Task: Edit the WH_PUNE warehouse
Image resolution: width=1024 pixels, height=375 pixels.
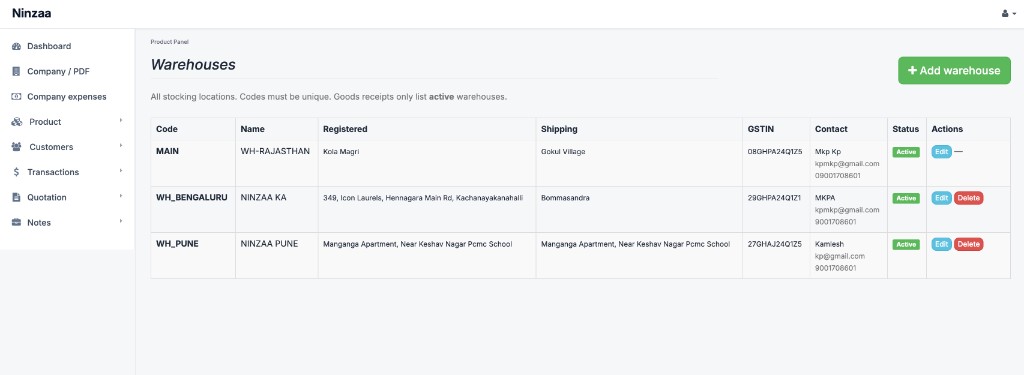Action: (941, 244)
